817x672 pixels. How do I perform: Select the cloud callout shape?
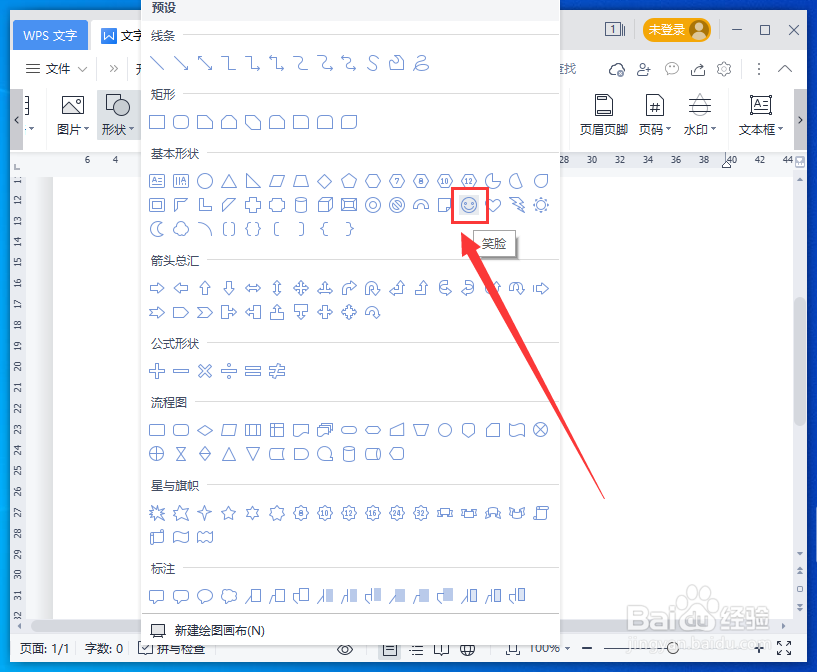coord(229,596)
